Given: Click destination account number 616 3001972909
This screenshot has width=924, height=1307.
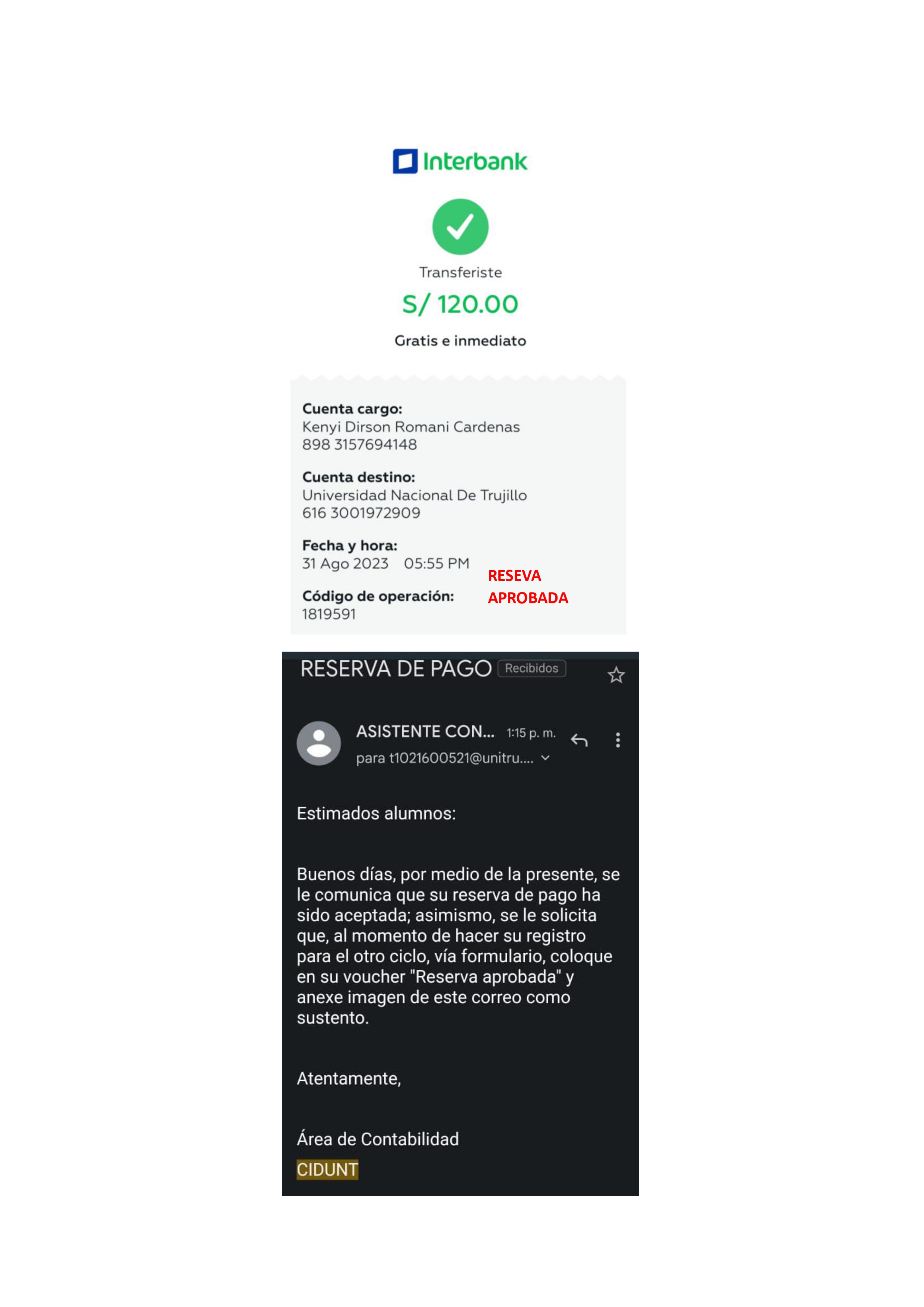Looking at the screenshot, I should [361, 513].
